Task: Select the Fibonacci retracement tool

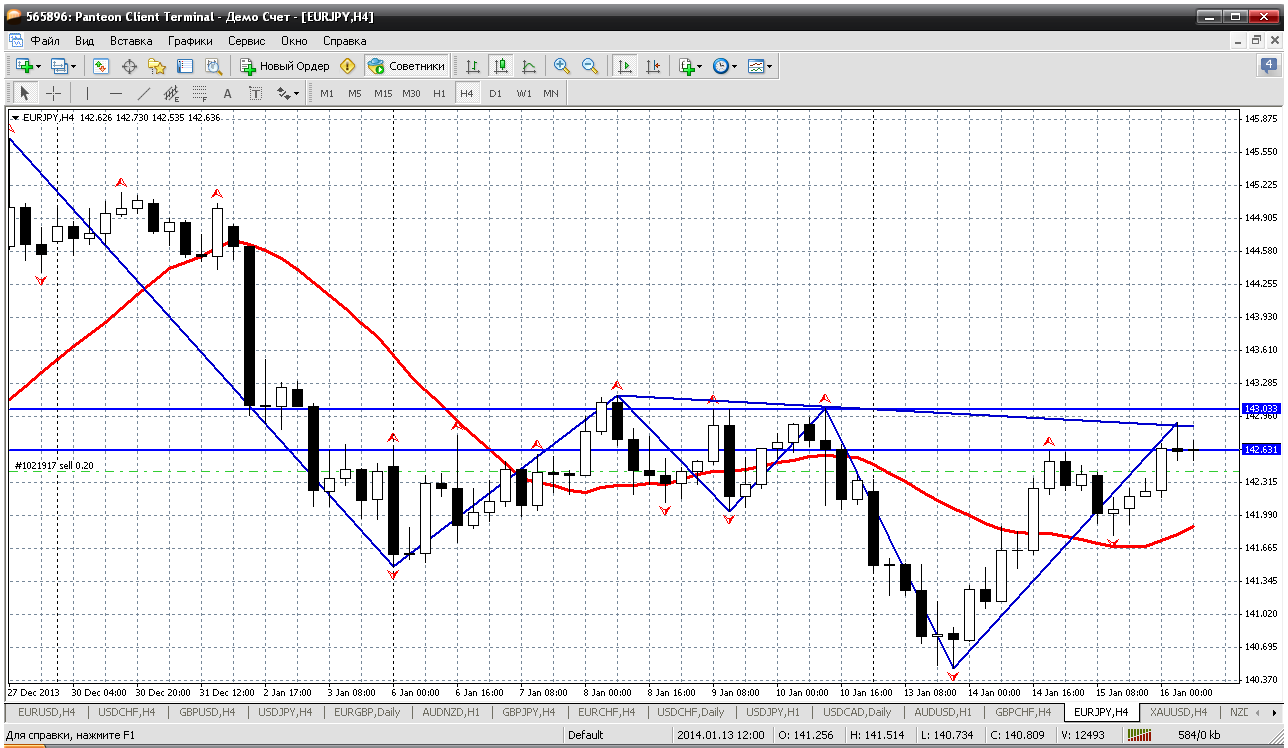Action: 199,93
